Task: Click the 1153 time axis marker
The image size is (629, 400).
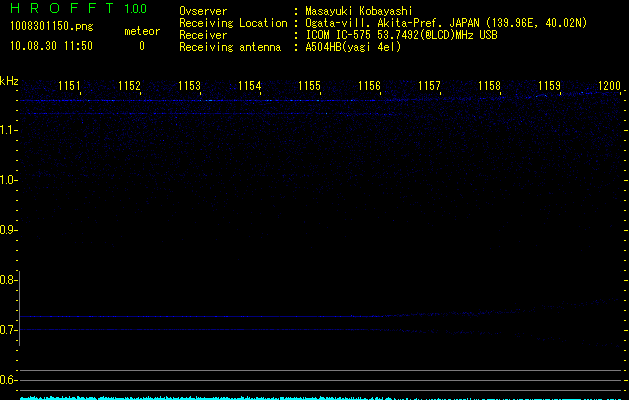Action: [189, 86]
